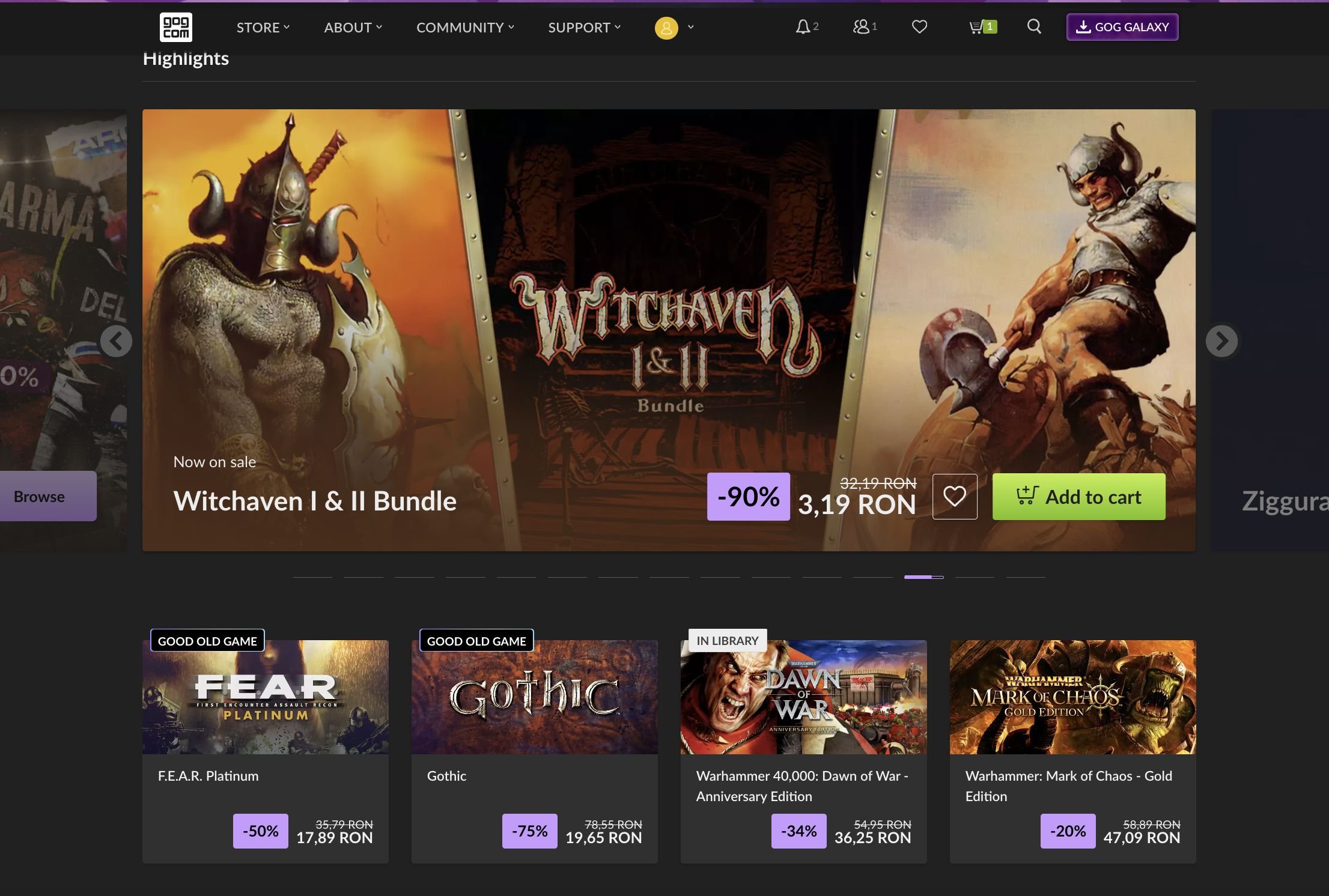Viewport: 1329px width, 896px height.
Task: Open the notifications bell
Action: pyautogui.click(x=803, y=27)
